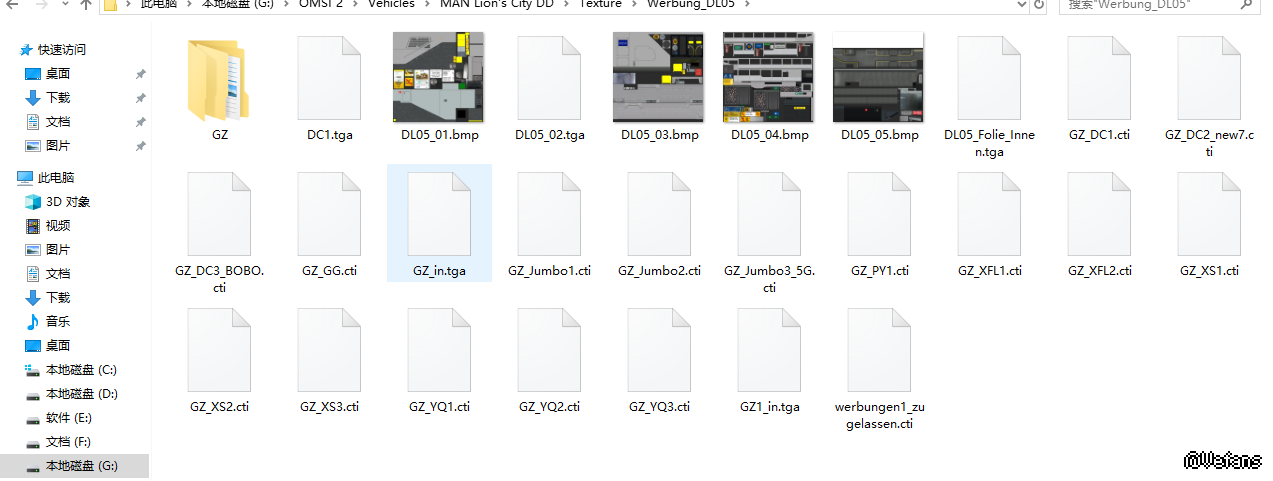Select the GZ_Jumbo1.cti file
This screenshot has width=1273, height=481.
point(549,226)
